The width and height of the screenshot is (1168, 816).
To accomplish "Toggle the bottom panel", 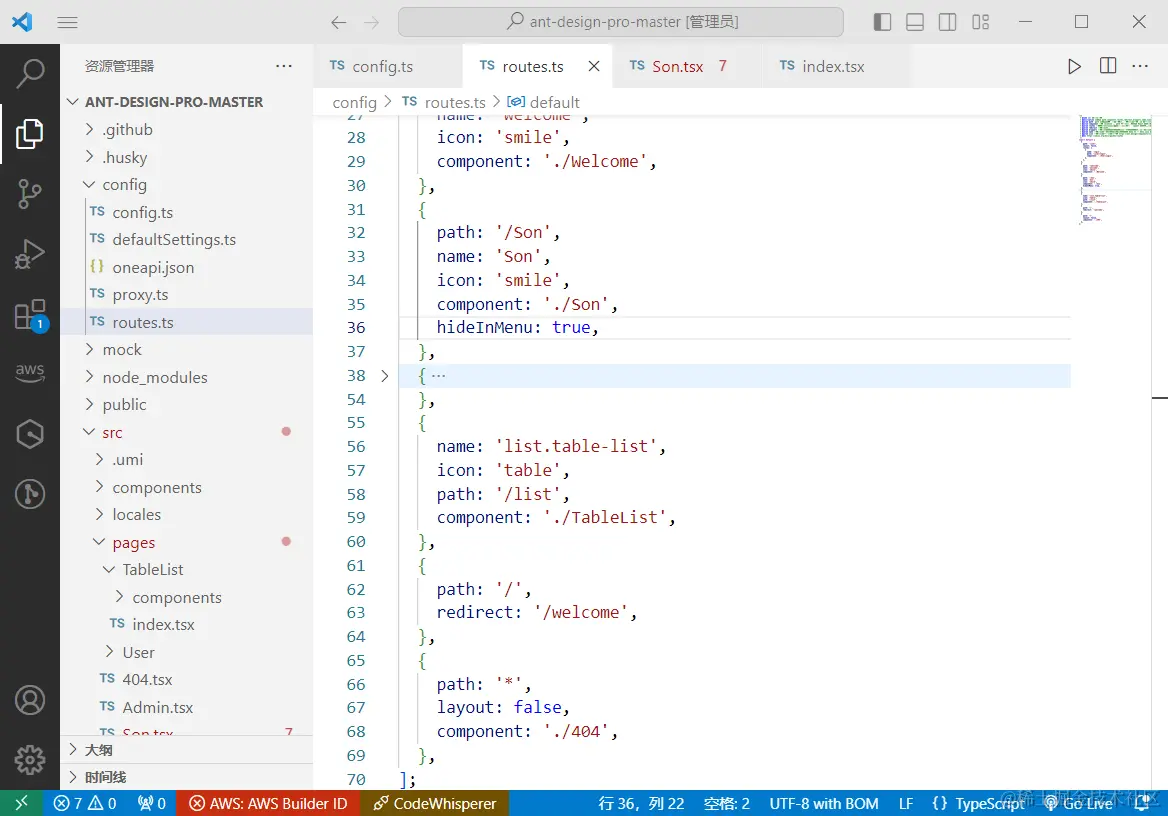I will click(915, 22).
